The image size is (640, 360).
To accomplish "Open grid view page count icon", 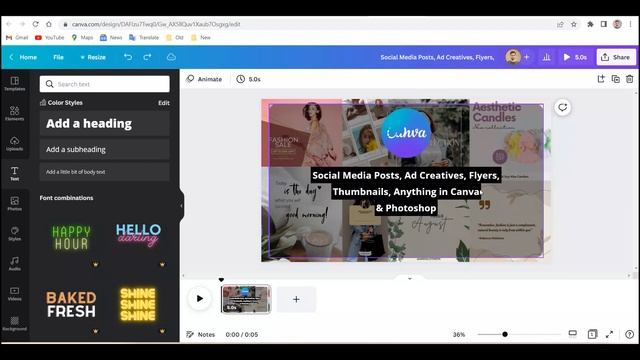I will 592,334.
